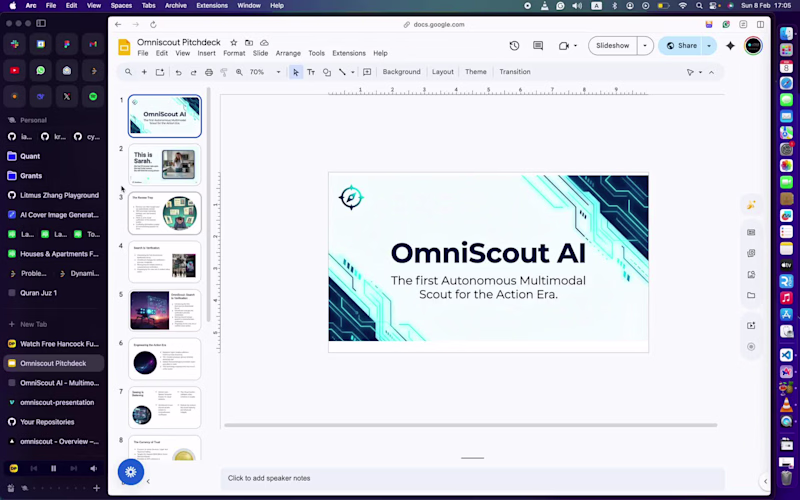Open line tool dropdown arrow
800x500 pixels.
[x=352, y=72]
